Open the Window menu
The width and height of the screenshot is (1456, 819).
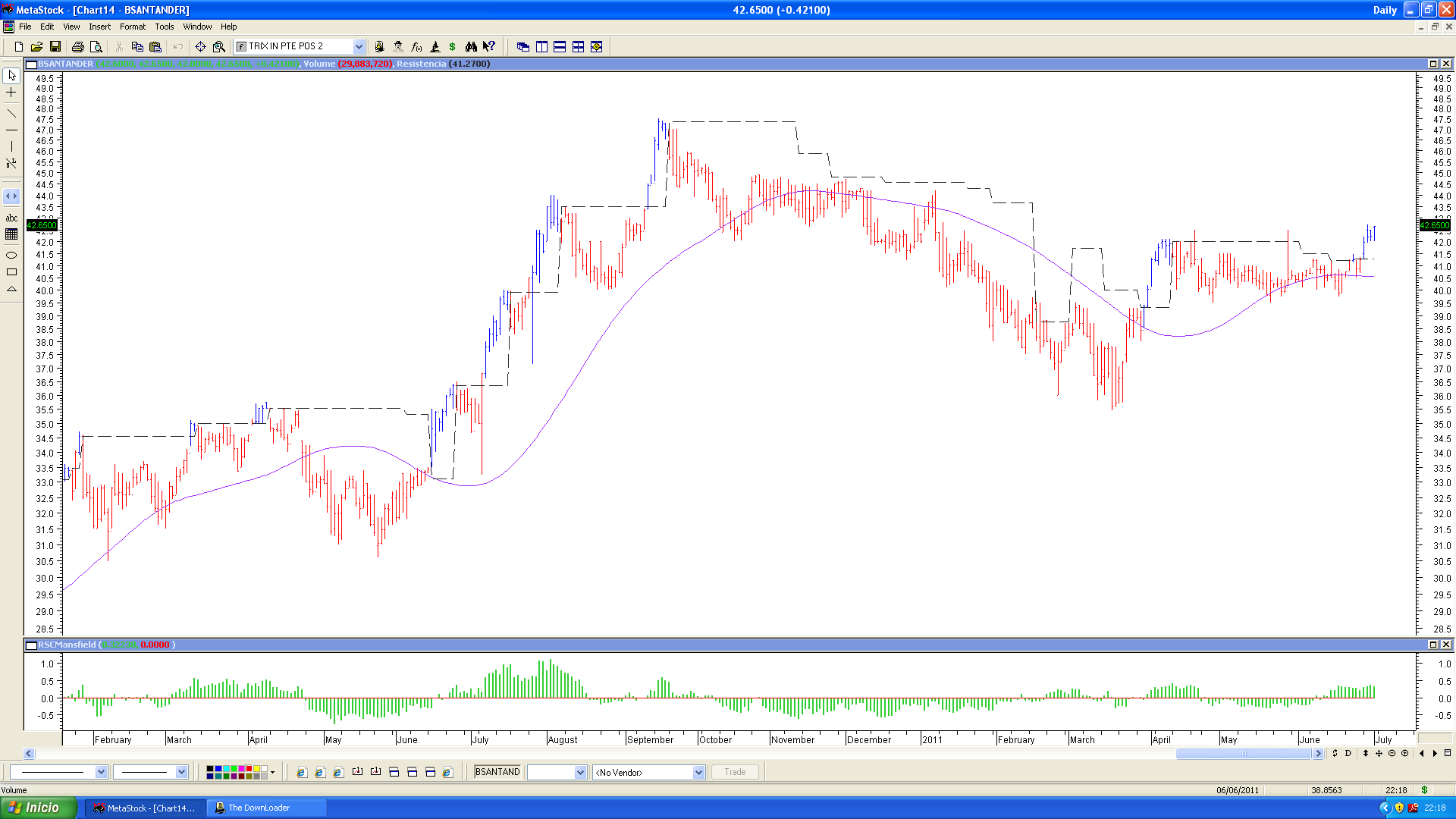(x=197, y=27)
